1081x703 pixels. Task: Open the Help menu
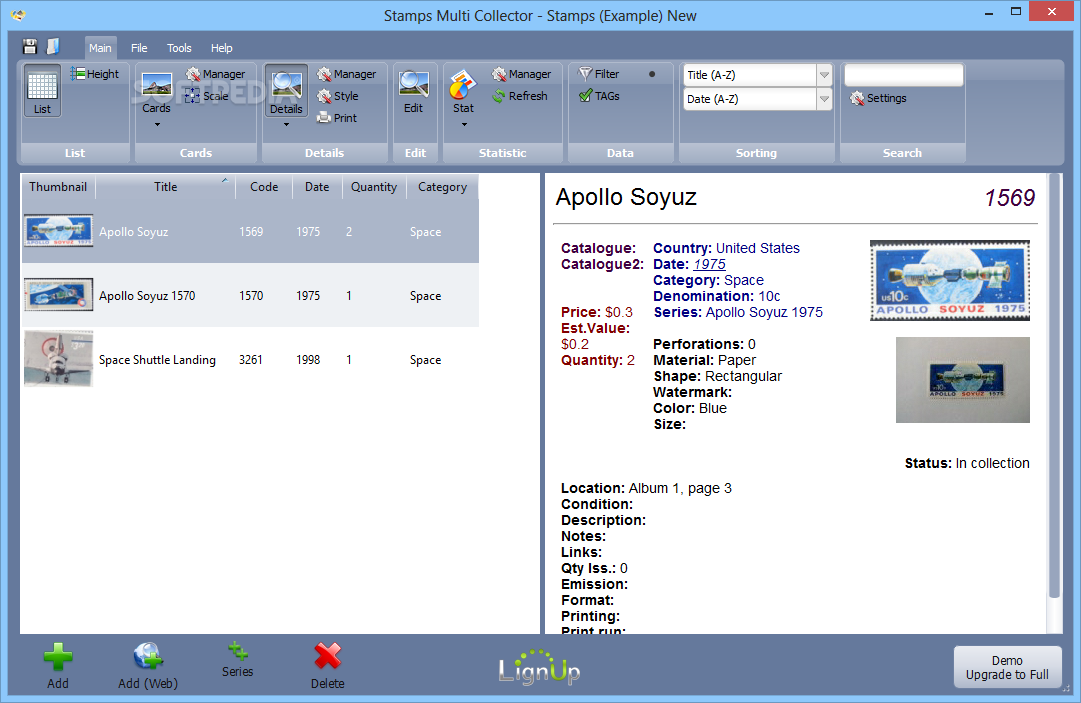click(x=221, y=48)
